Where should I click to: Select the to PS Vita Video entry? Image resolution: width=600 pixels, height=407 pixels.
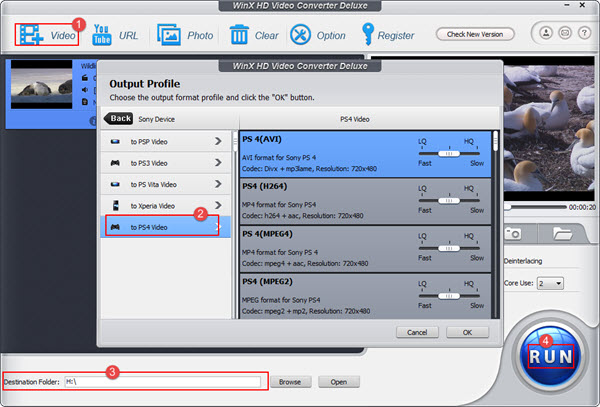click(166, 184)
